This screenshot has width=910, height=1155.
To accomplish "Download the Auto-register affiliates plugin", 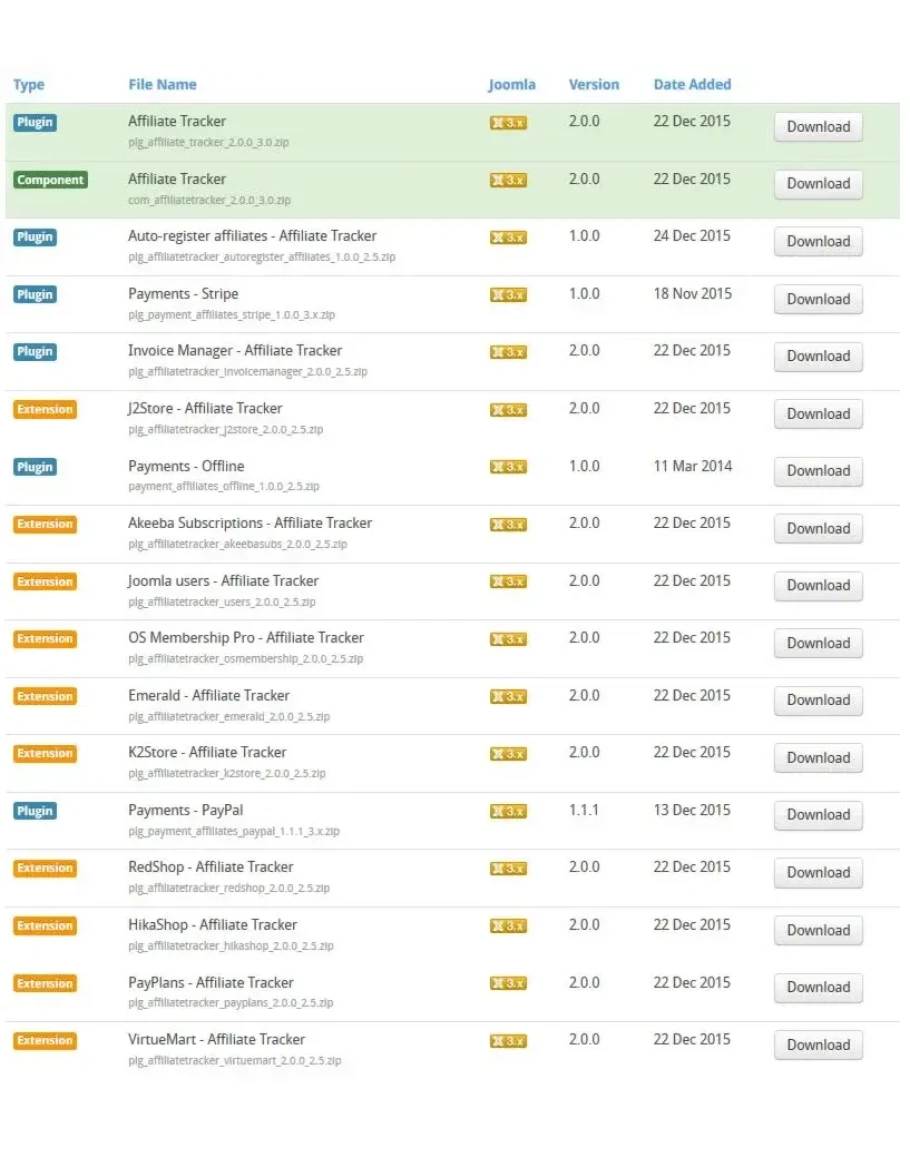I will [x=817, y=242].
